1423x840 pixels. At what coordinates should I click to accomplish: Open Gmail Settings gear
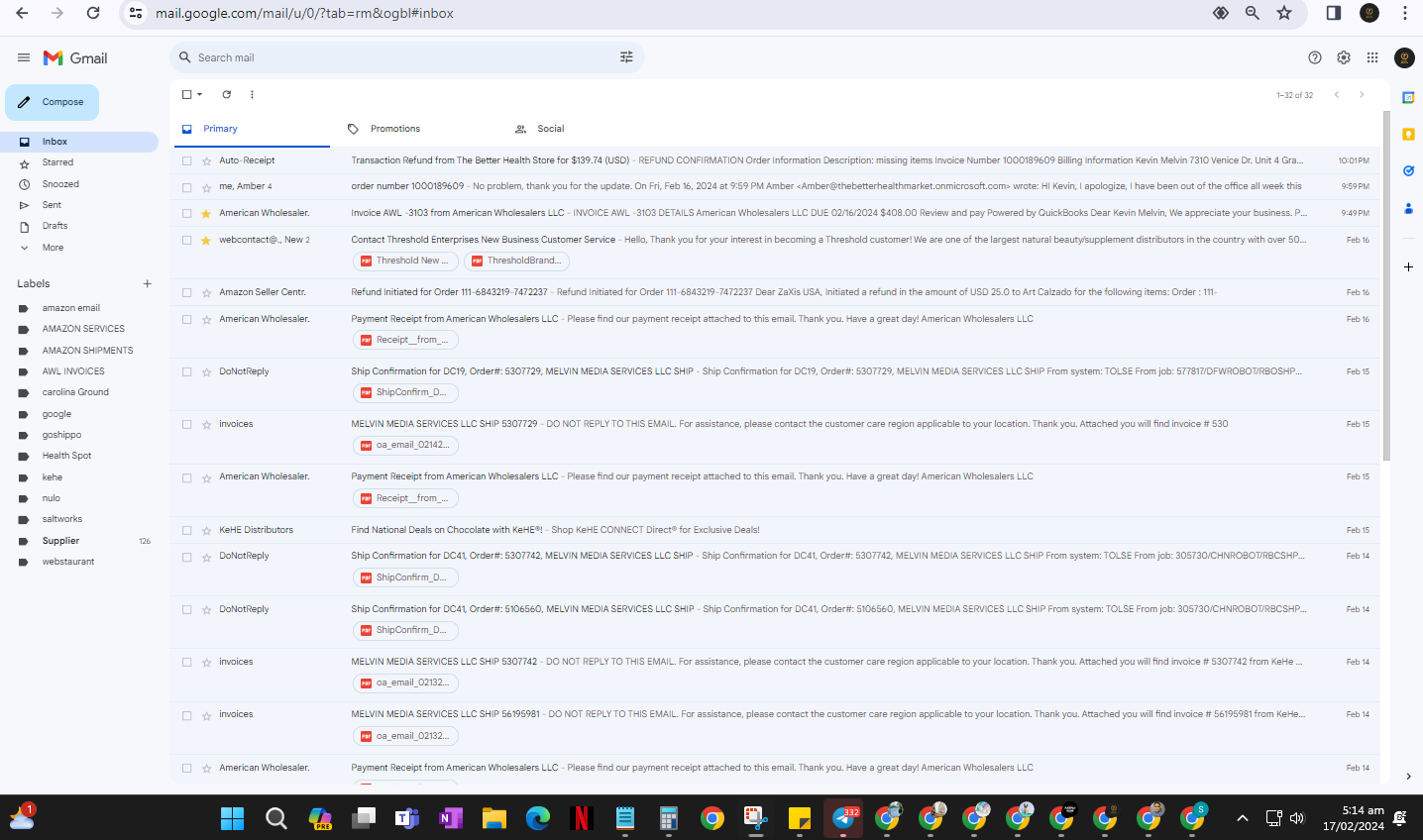[x=1344, y=57]
